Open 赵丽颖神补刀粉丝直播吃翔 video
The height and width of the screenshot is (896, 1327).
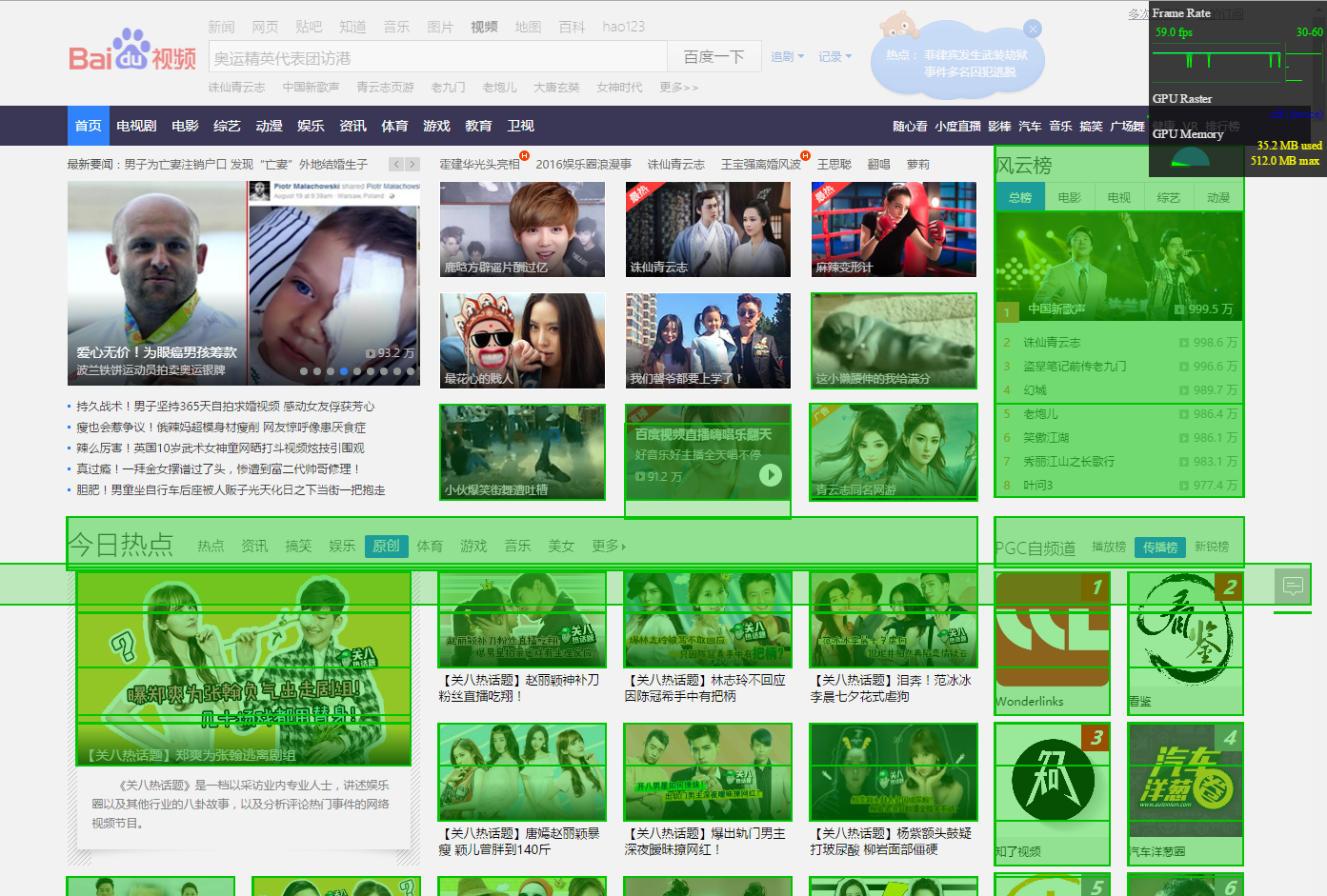point(522,619)
